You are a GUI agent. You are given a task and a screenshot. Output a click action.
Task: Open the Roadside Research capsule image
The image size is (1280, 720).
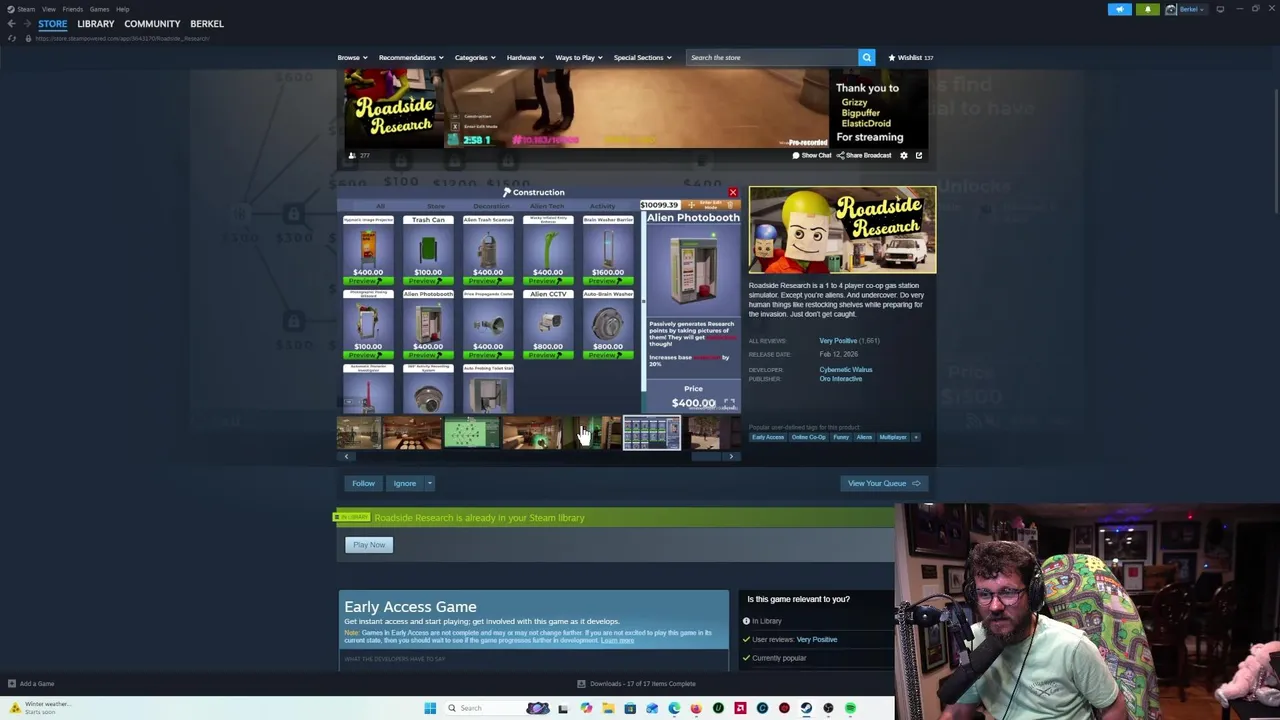[842, 230]
